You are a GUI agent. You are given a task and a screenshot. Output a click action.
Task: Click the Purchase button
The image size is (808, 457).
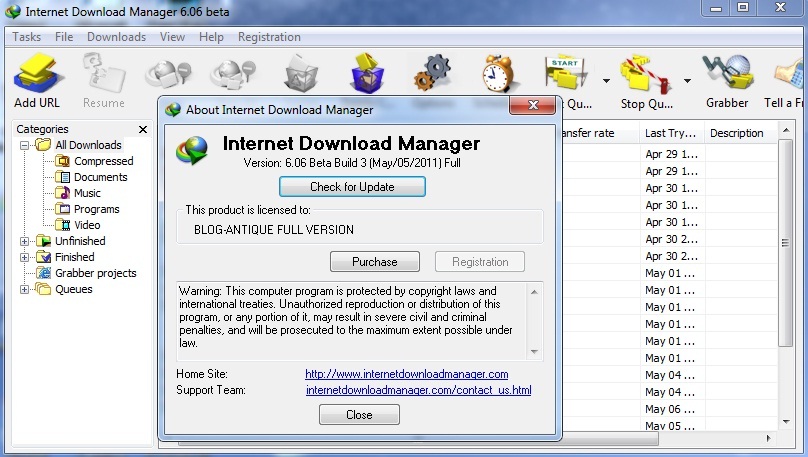(x=375, y=262)
